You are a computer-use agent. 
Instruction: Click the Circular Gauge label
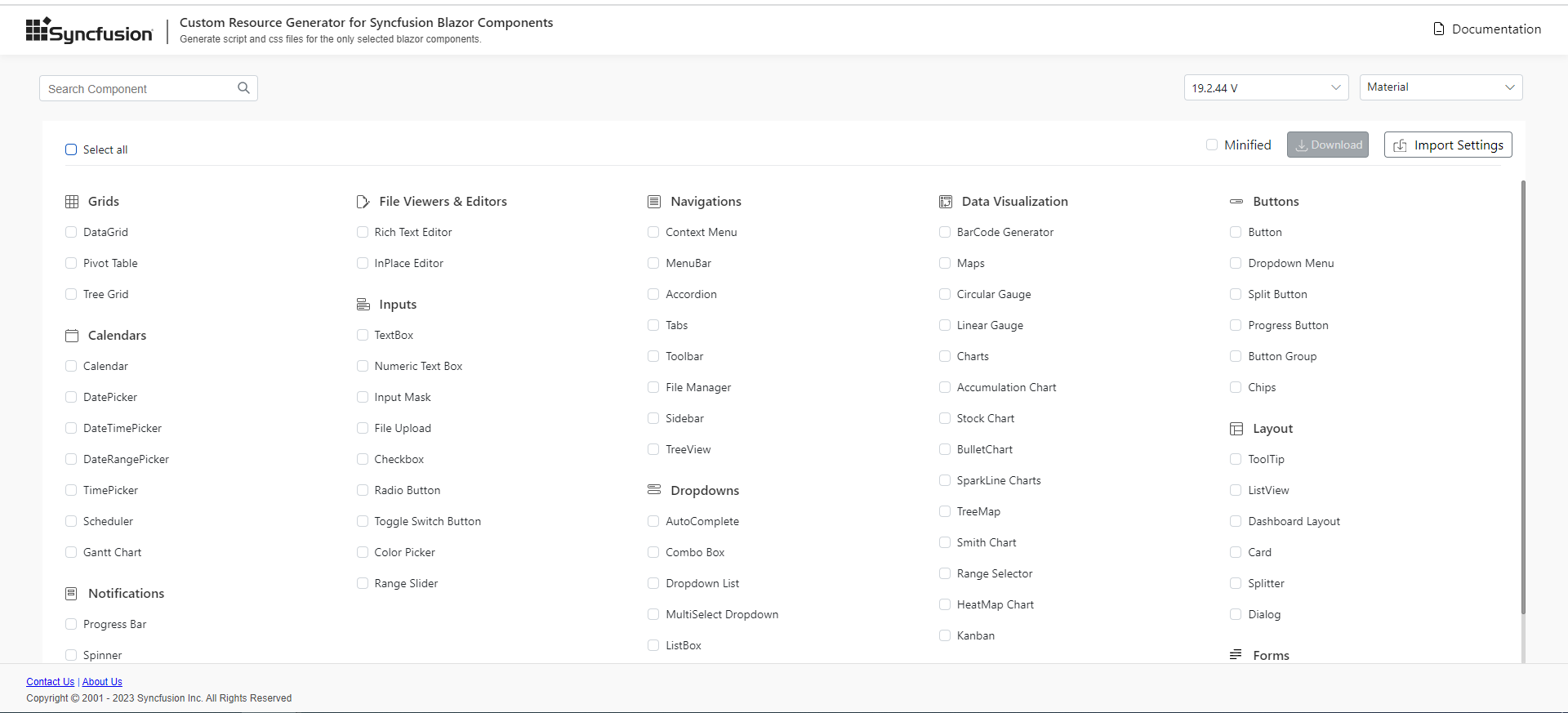click(x=994, y=294)
